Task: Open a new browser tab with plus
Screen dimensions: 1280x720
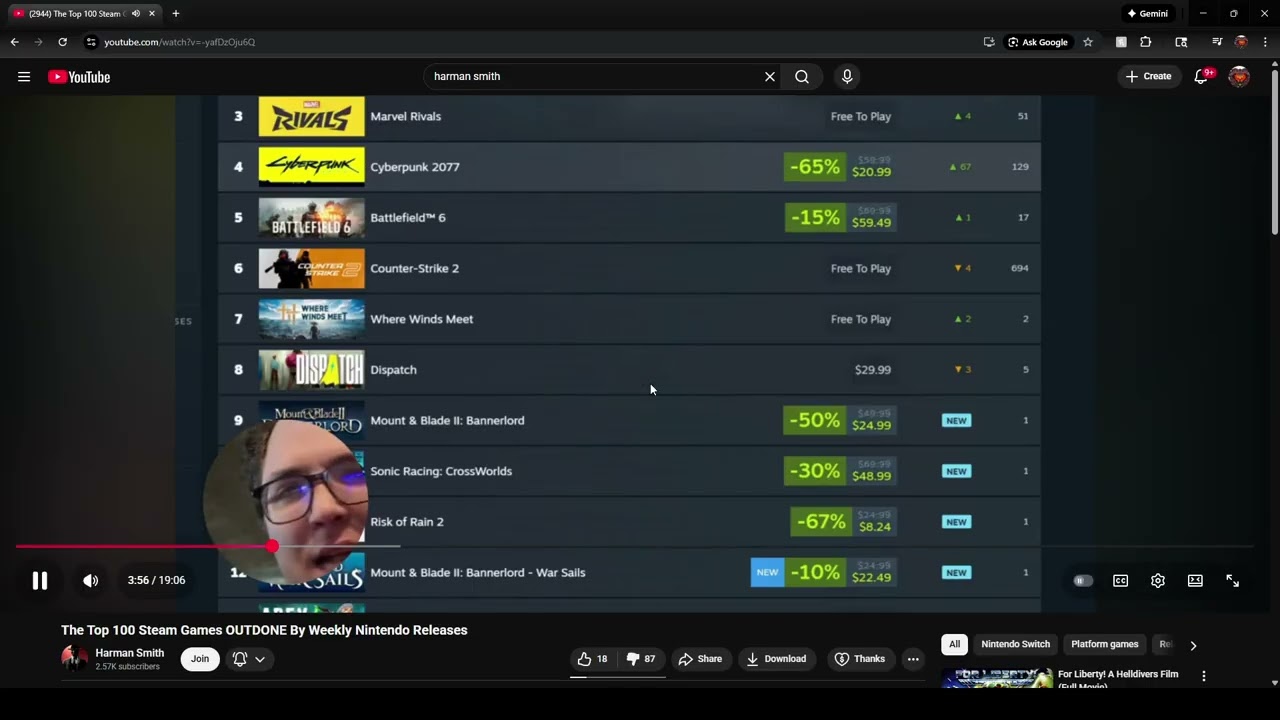Action: (x=176, y=14)
